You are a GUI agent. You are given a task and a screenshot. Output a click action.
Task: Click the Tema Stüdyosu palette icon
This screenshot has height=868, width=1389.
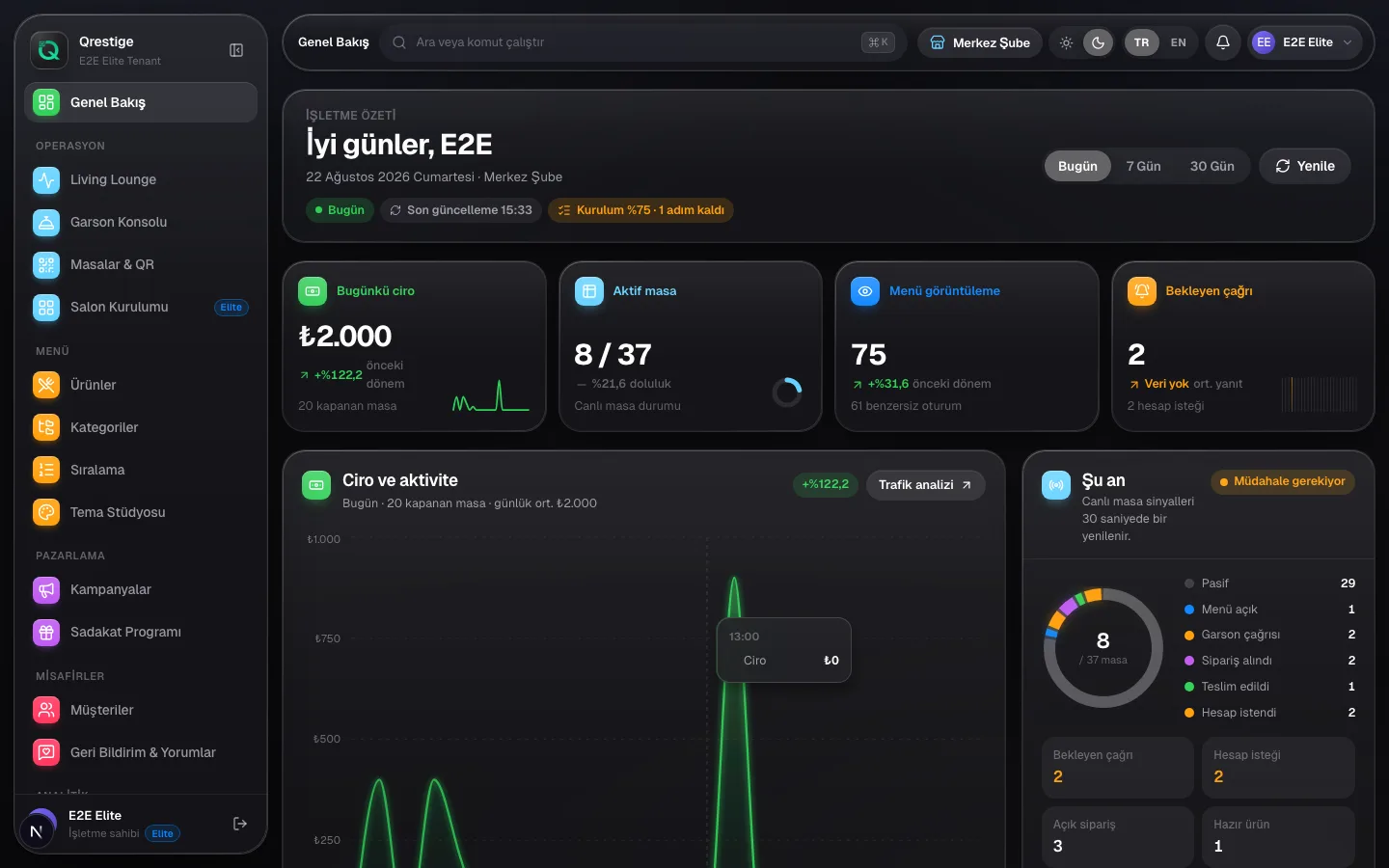(46, 512)
